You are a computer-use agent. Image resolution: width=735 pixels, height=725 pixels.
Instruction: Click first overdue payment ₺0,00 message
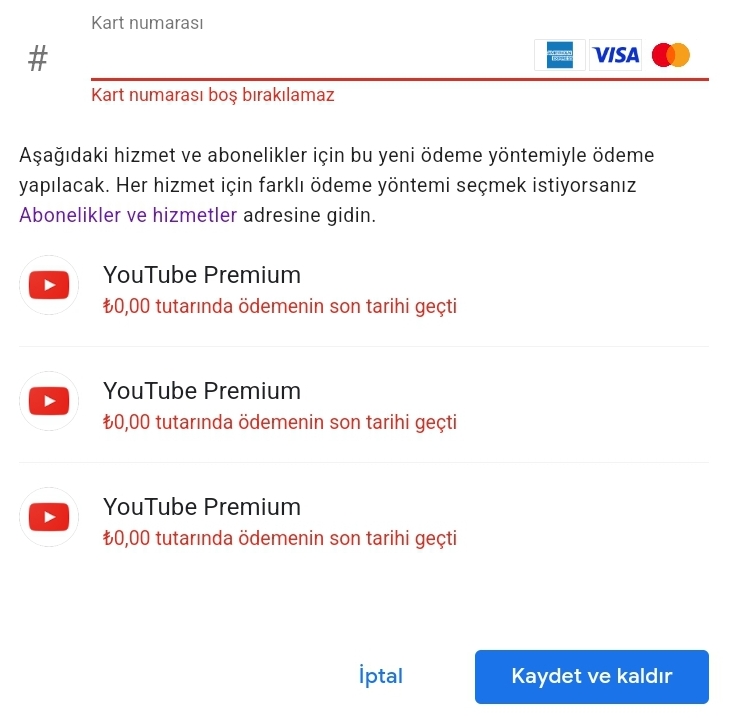click(x=280, y=306)
